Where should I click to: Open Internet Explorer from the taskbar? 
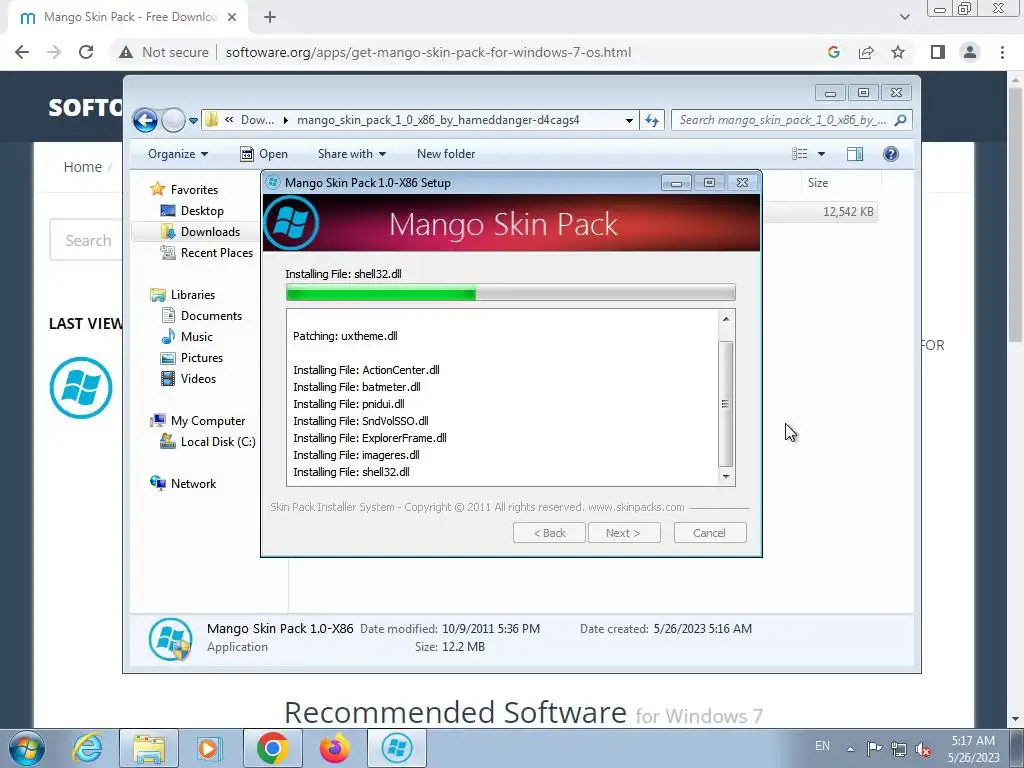pyautogui.click(x=87, y=748)
